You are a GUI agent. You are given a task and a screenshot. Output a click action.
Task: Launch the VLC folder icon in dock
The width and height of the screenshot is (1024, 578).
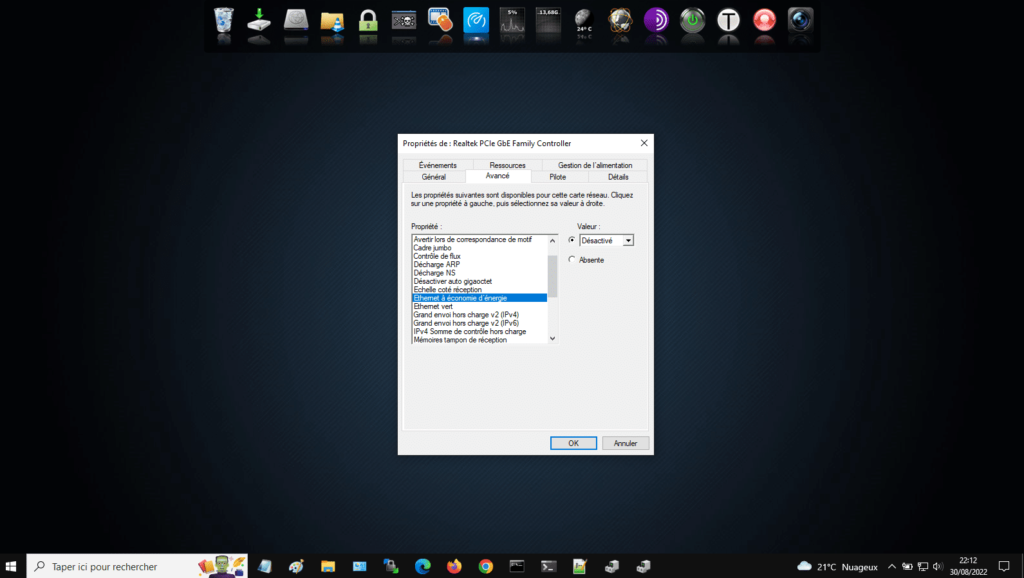[x=332, y=21]
